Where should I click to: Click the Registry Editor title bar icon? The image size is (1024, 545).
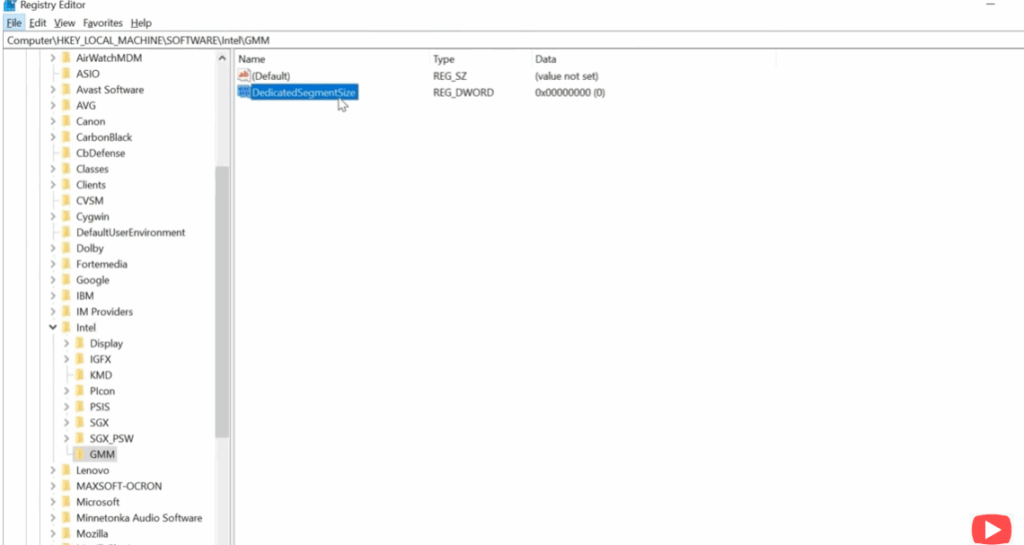10,5
